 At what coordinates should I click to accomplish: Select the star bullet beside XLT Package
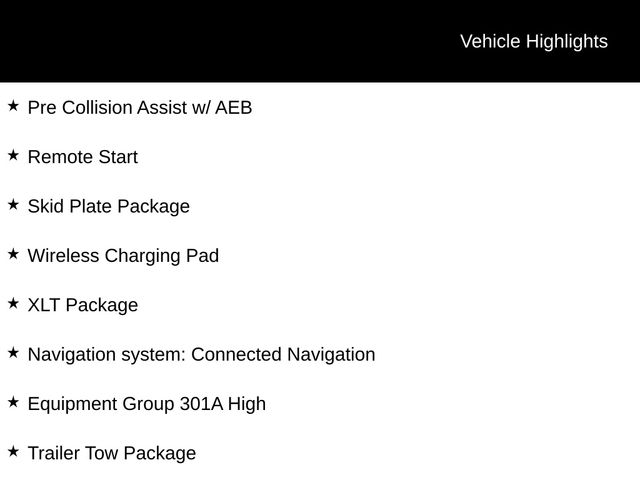coord(13,304)
